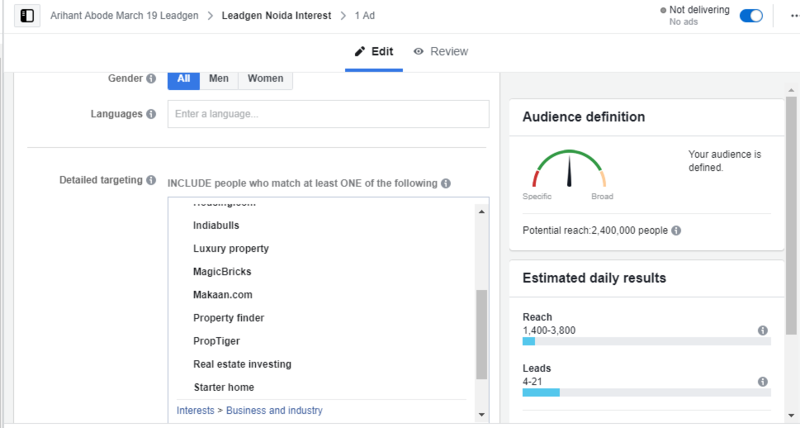The width and height of the screenshot is (800, 428).
Task: Toggle the ad set delivery switch
Action: point(751,16)
